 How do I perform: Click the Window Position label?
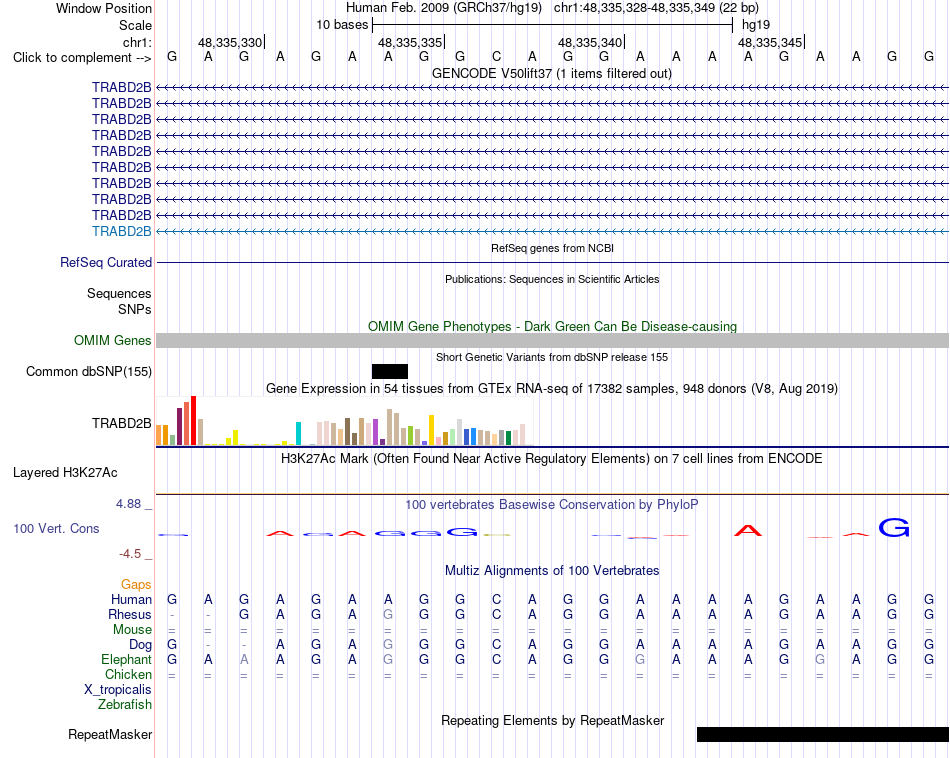(104, 8)
